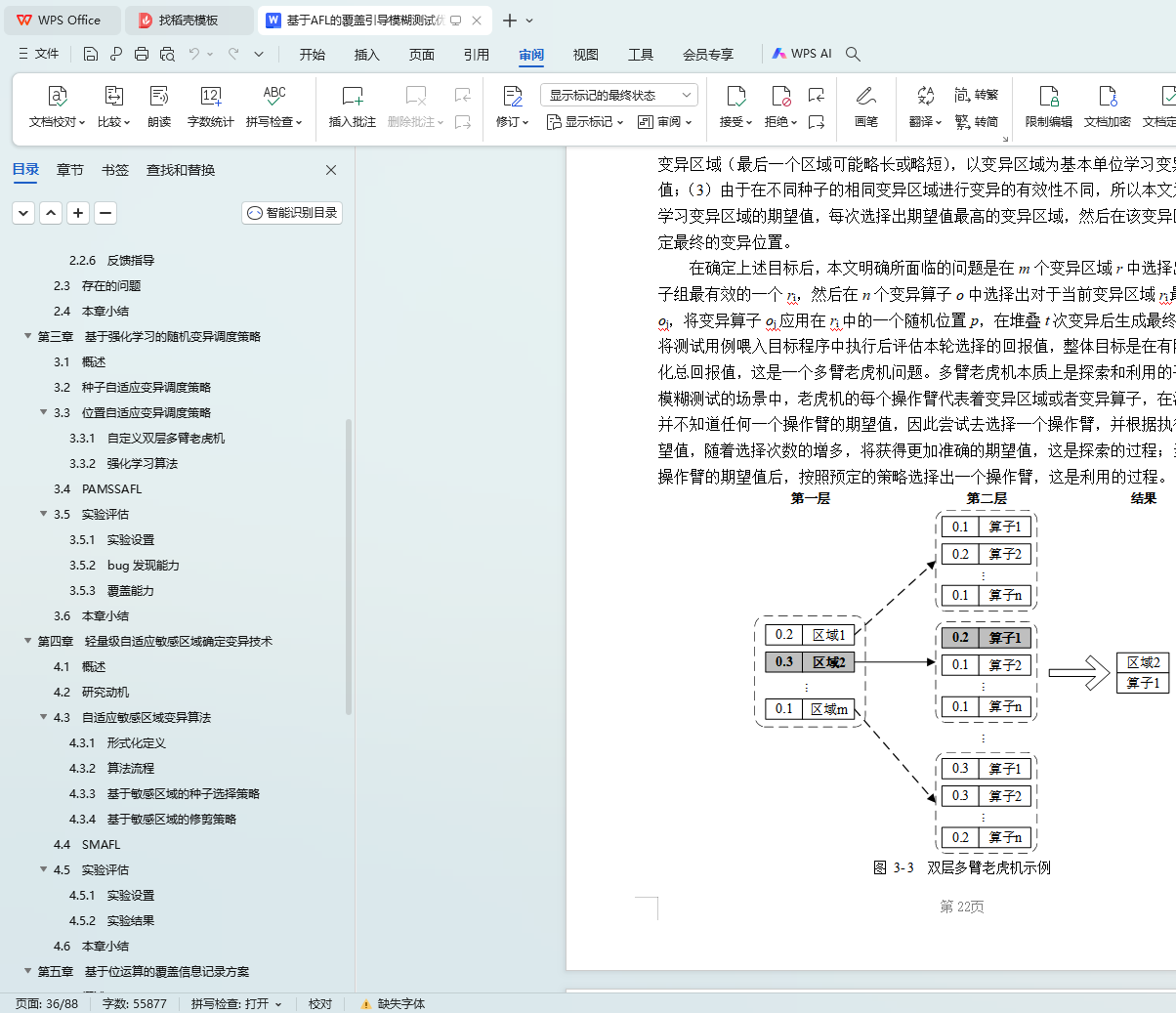Click 校对 in status bar
The width and height of the screenshot is (1176, 1013).
click(x=320, y=1003)
